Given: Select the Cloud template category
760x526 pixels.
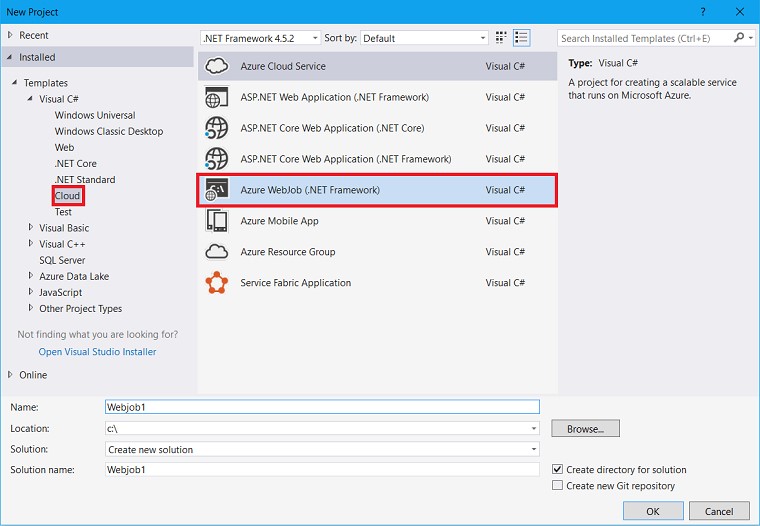Looking at the screenshot, I should pyautogui.click(x=68, y=196).
